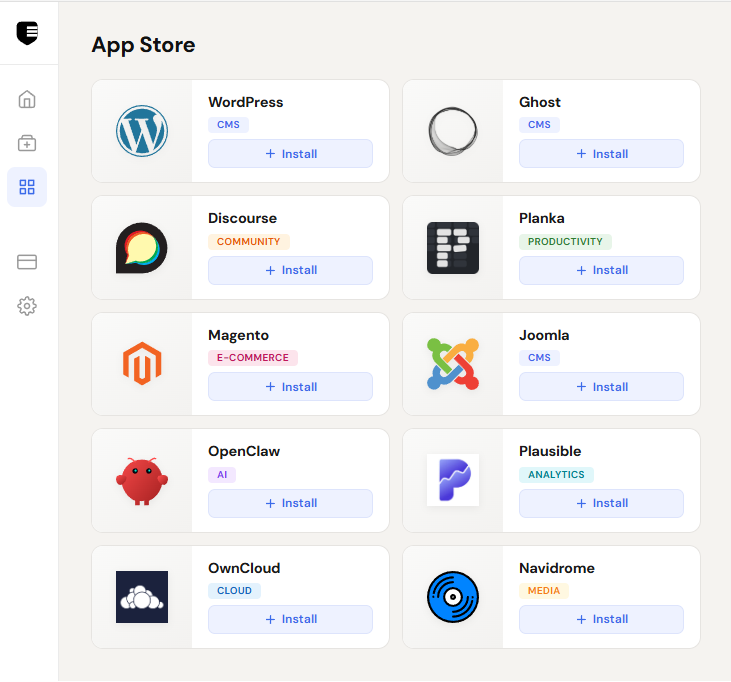This screenshot has width=731, height=682.
Task: Click the colorful Joomla logo
Action: pos(453,364)
